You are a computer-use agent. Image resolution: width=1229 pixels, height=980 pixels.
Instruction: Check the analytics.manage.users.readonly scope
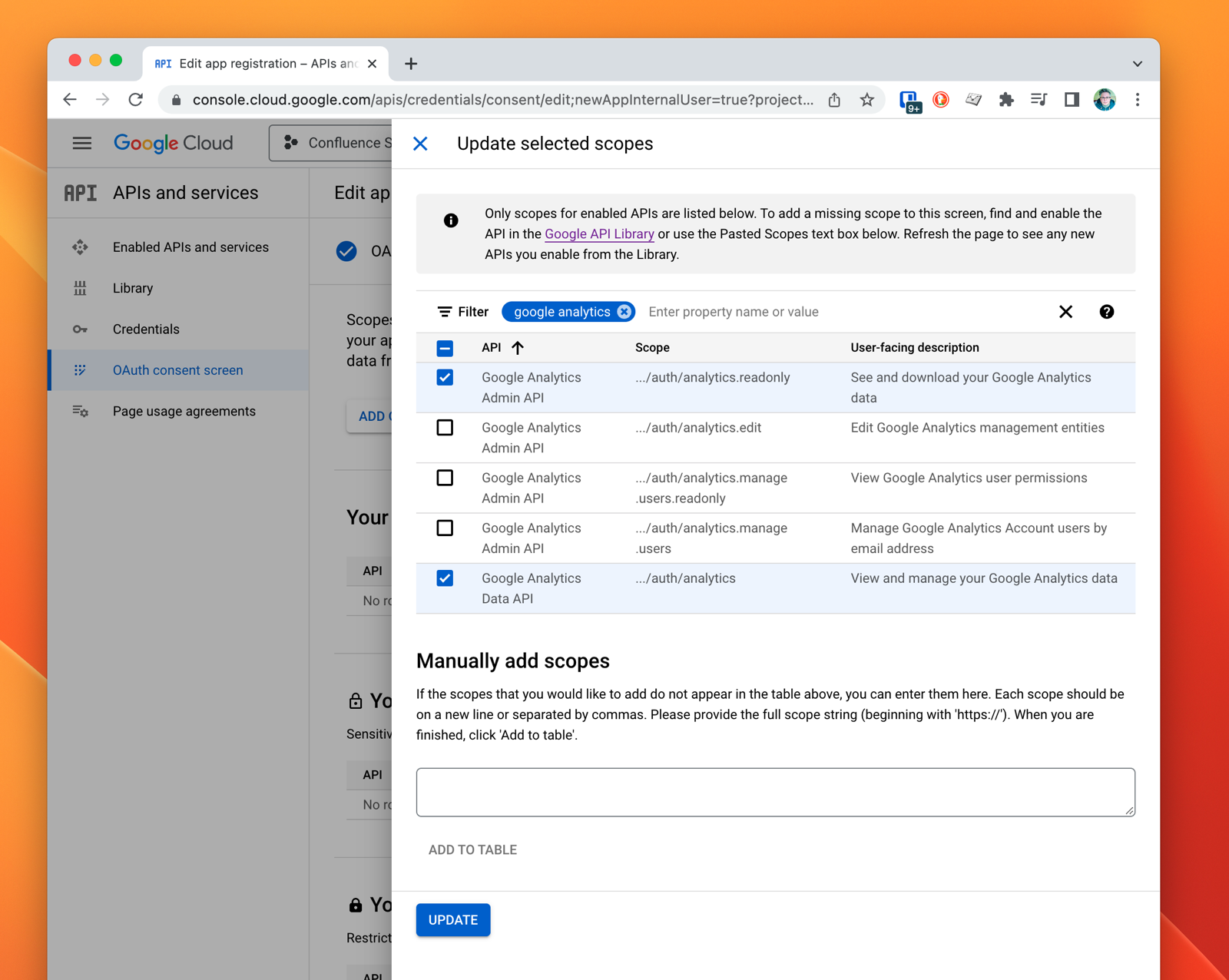pos(445,478)
